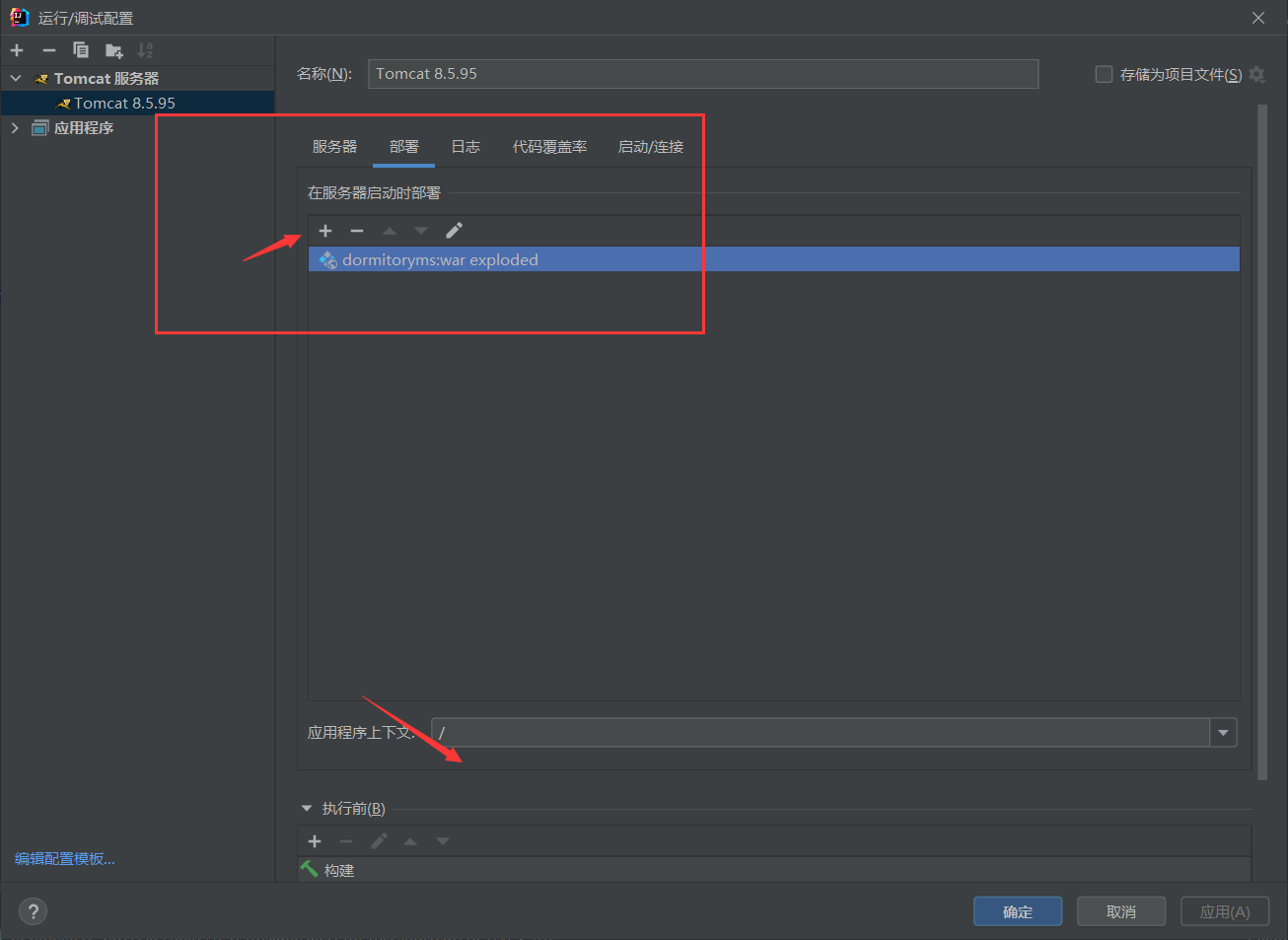The image size is (1288, 940).
Task: Expand the 应用程序 tree node
Action: (15, 127)
